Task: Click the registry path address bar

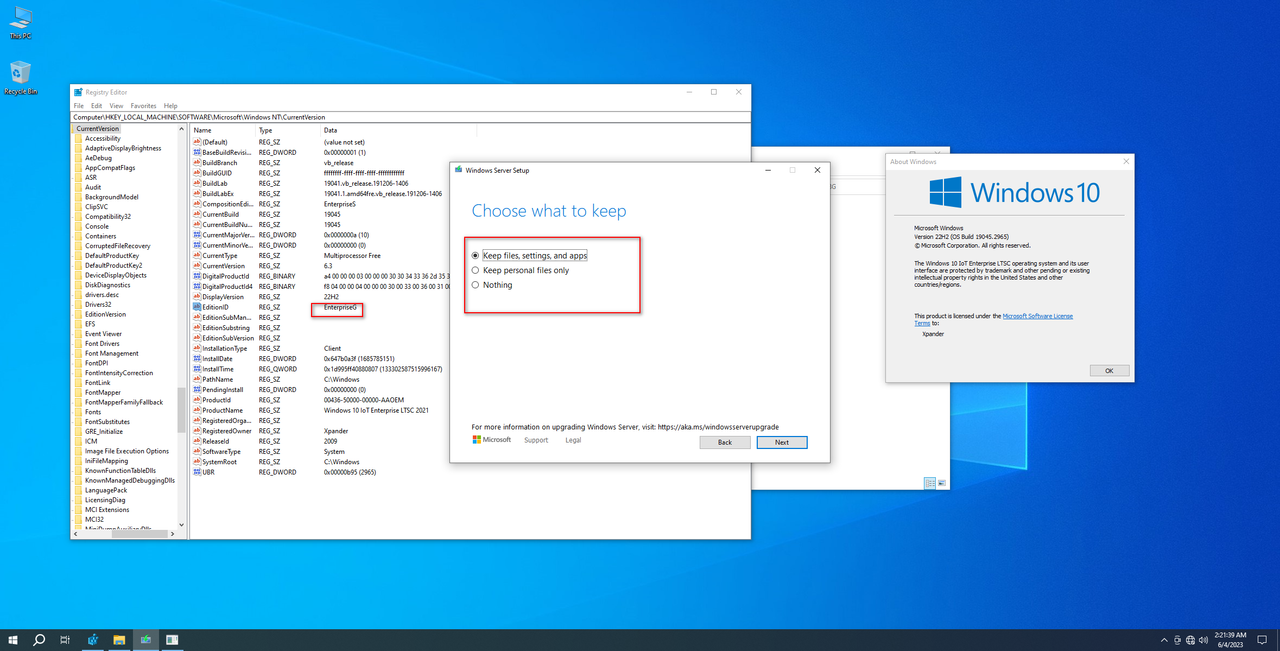Action: pos(410,117)
